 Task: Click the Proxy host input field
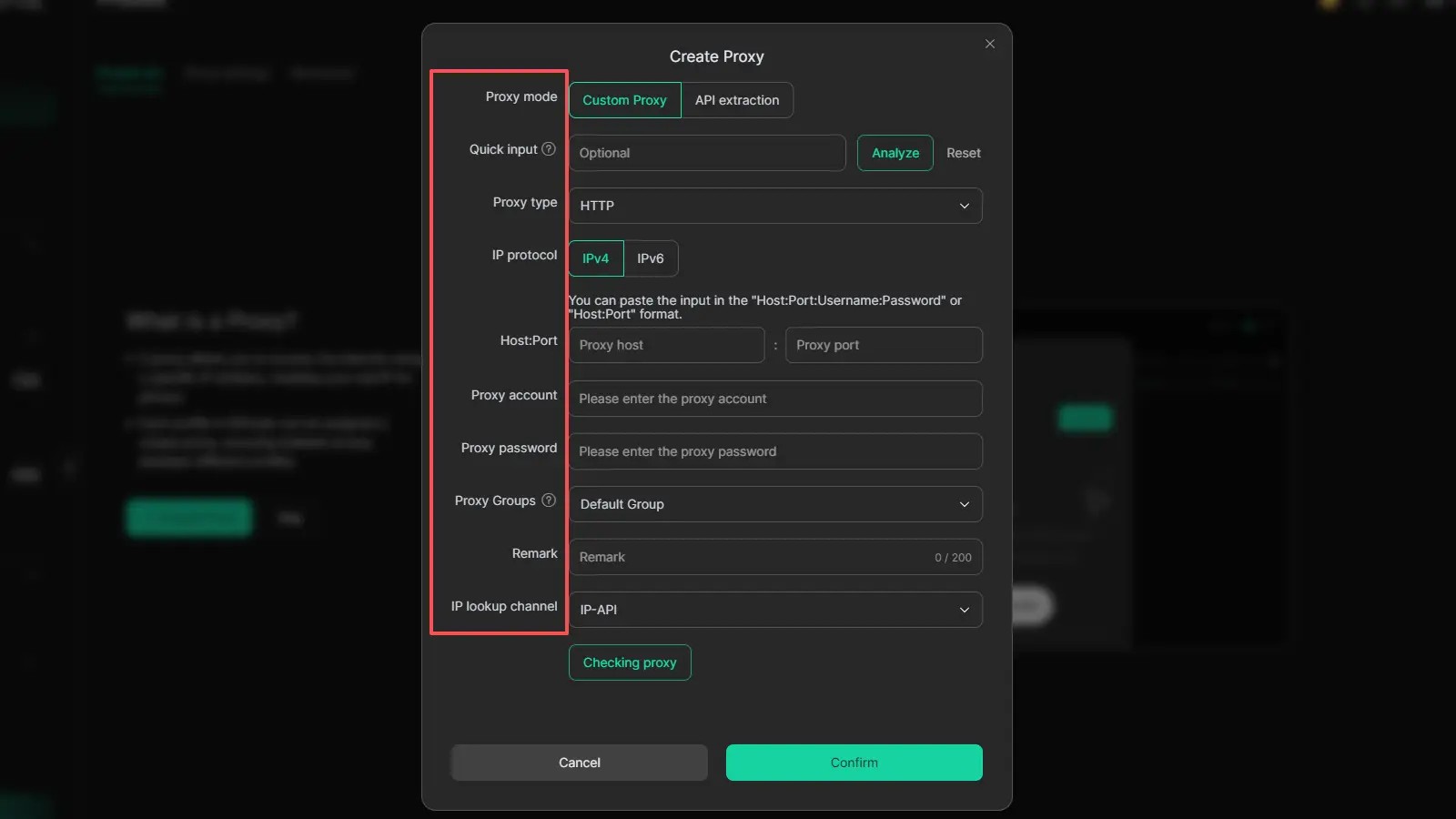click(667, 345)
